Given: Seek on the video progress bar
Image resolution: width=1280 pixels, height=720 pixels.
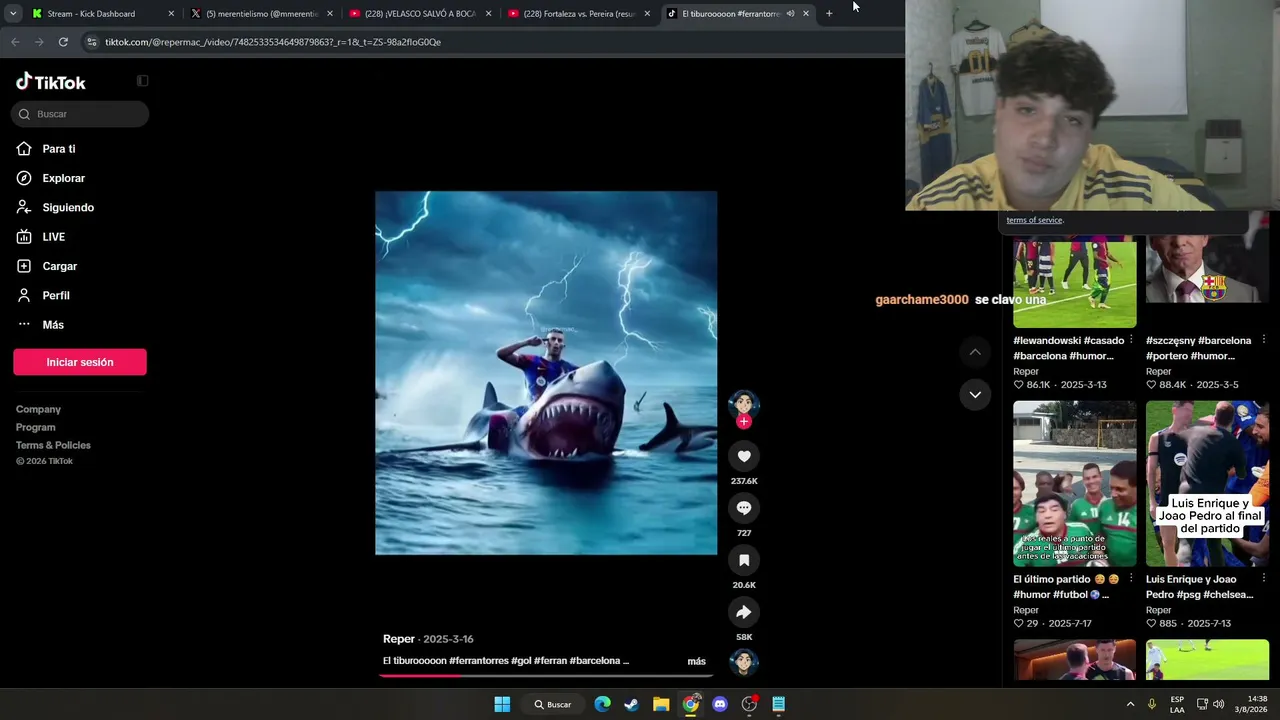Looking at the screenshot, I should (546, 675).
